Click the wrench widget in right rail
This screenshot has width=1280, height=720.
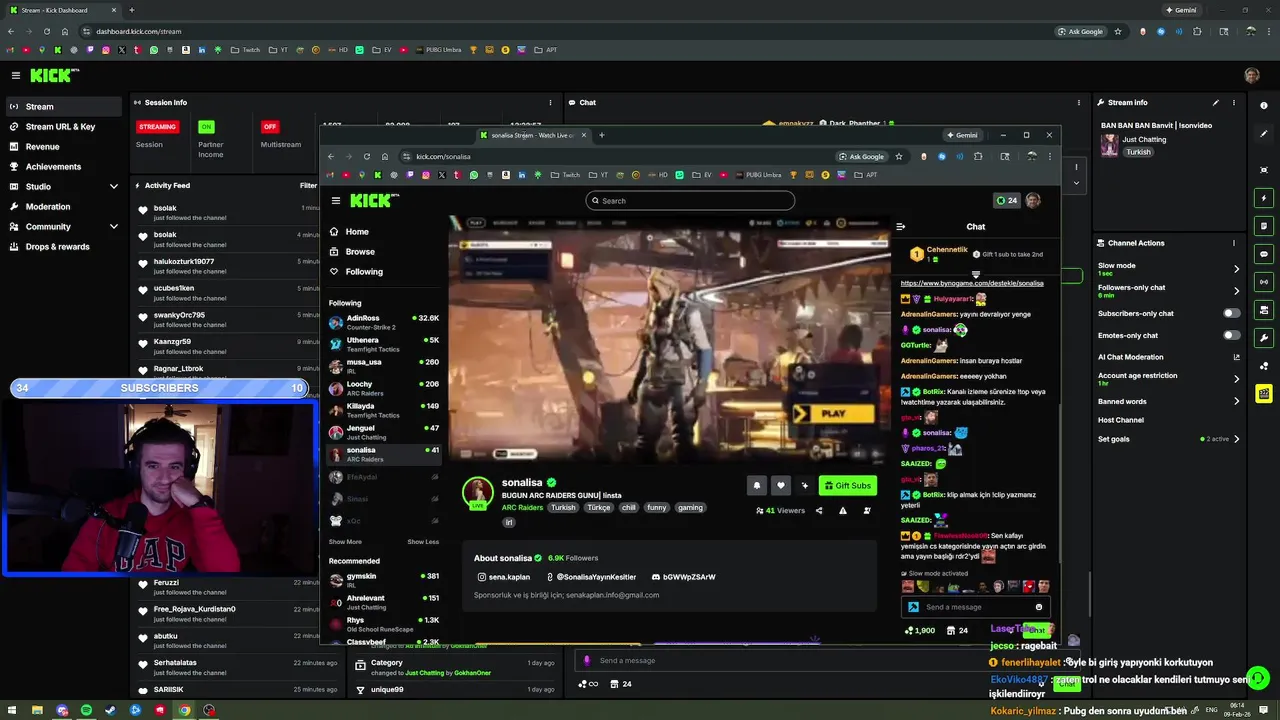(x=1265, y=338)
